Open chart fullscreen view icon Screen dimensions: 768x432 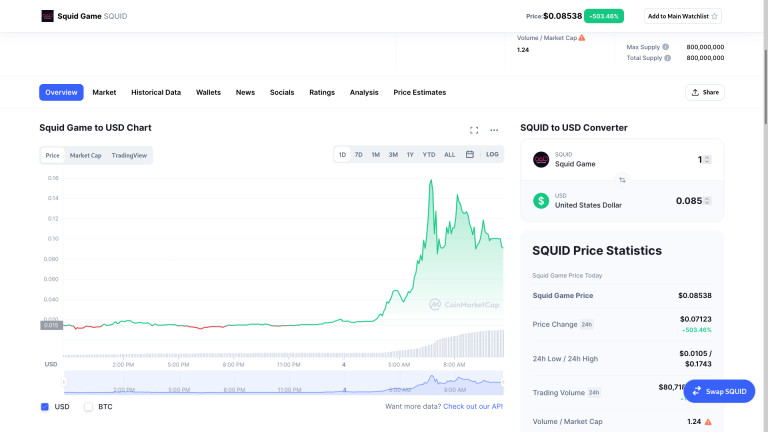(x=474, y=130)
